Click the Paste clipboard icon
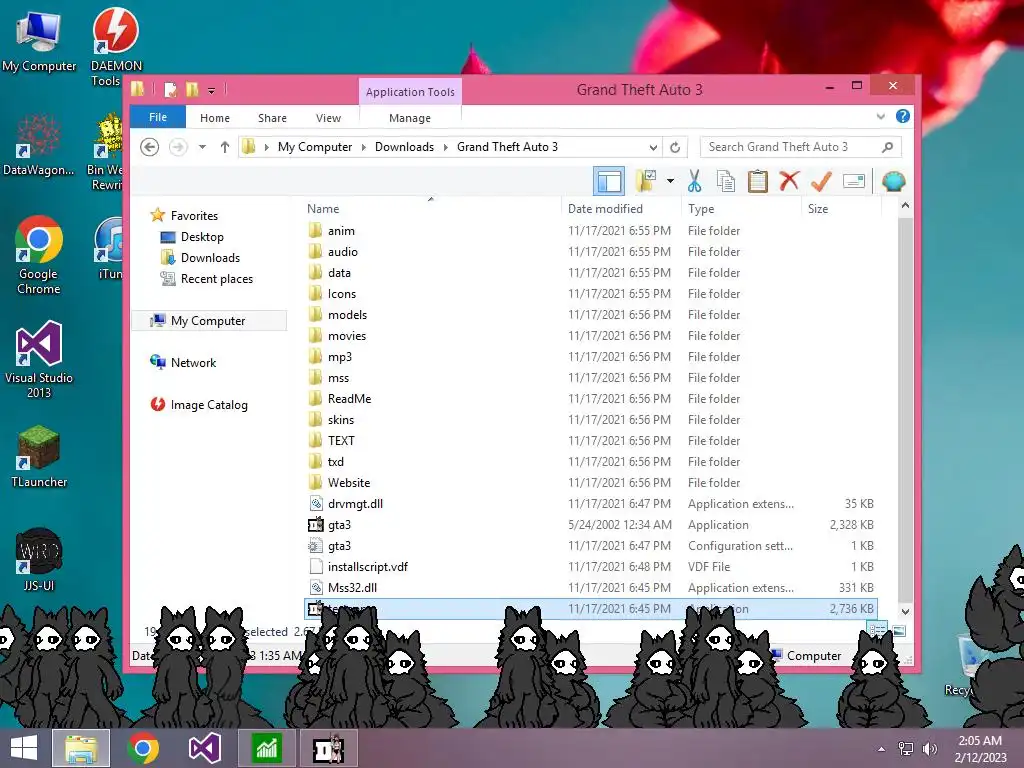 [x=758, y=181]
